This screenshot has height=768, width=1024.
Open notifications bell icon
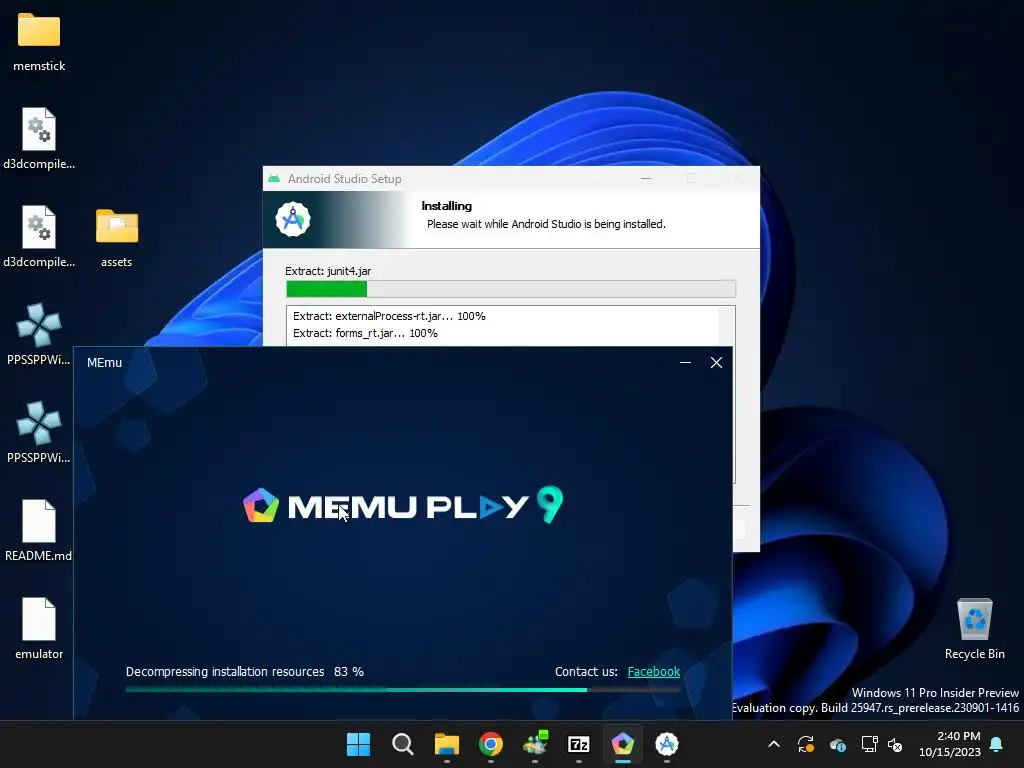(997, 744)
